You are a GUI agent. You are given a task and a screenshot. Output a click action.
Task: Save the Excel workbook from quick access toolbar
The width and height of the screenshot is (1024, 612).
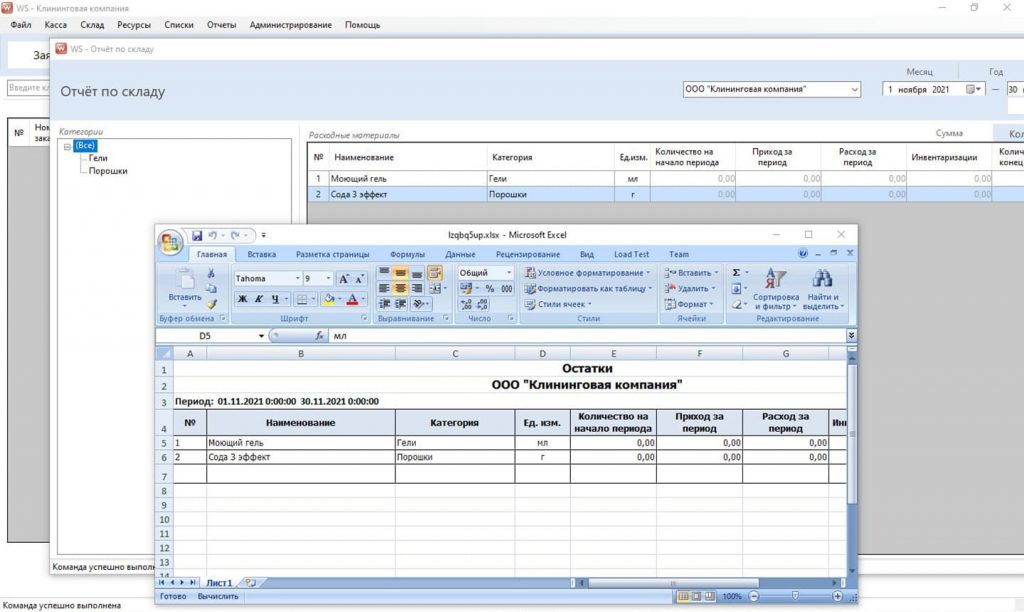click(x=197, y=235)
